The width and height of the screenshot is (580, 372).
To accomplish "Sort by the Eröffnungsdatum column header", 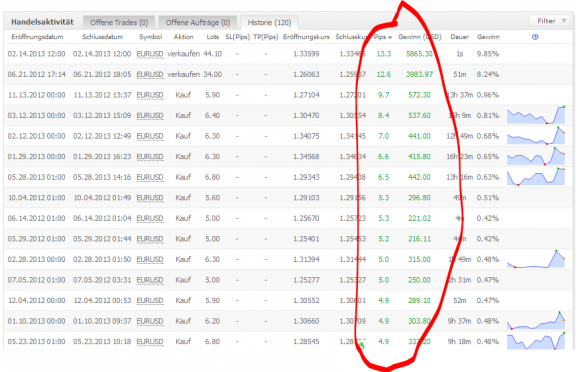I will point(37,37).
